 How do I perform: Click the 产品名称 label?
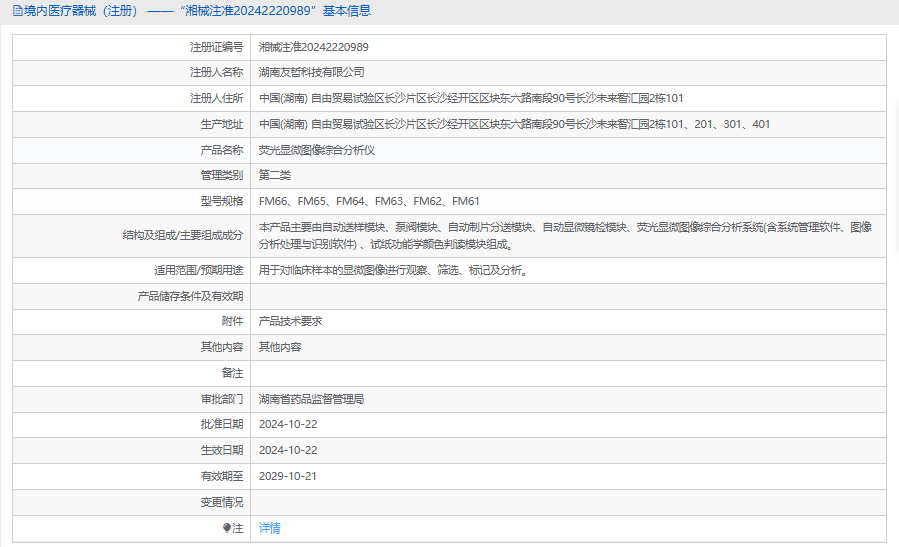coord(222,150)
